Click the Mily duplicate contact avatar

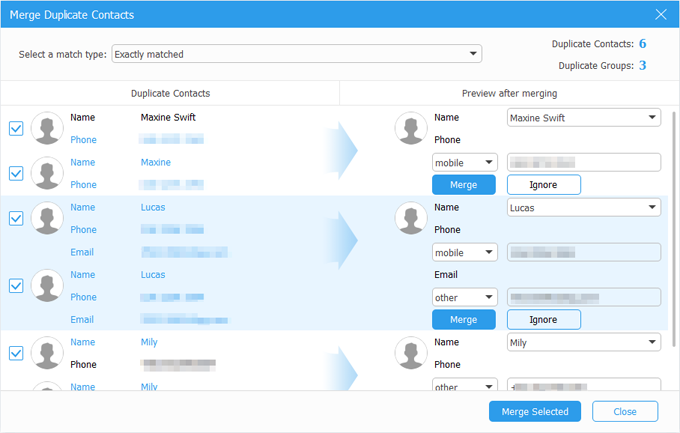(47, 353)
